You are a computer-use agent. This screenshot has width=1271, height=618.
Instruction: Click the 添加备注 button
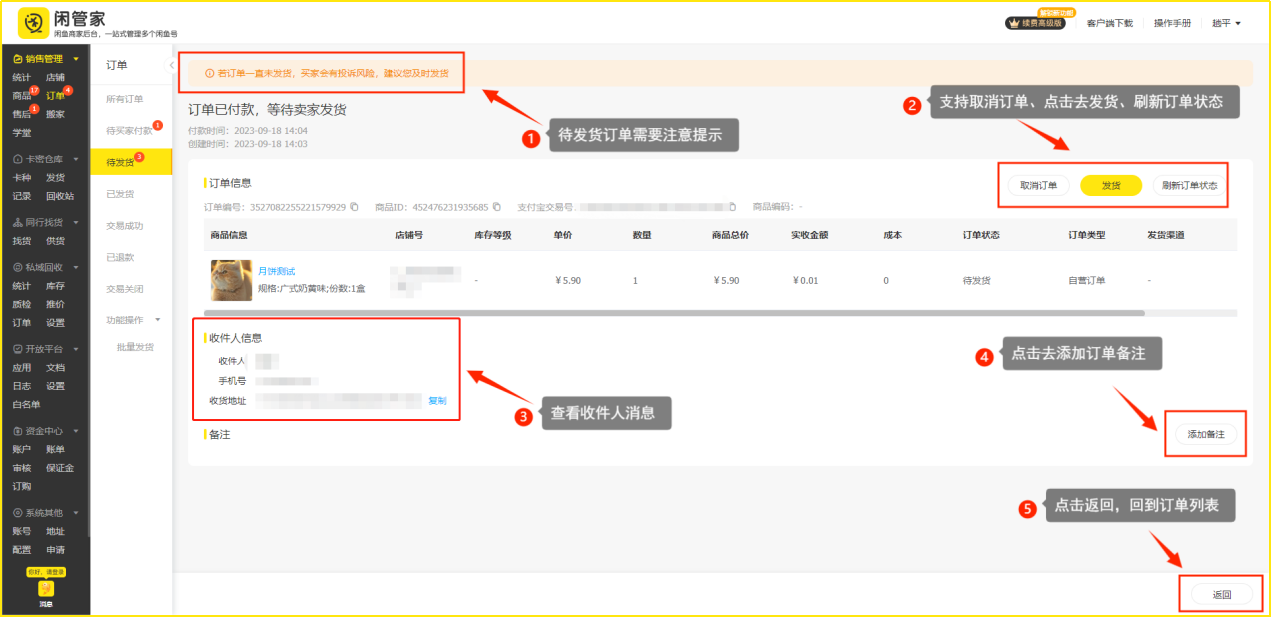click(1205, 434)
